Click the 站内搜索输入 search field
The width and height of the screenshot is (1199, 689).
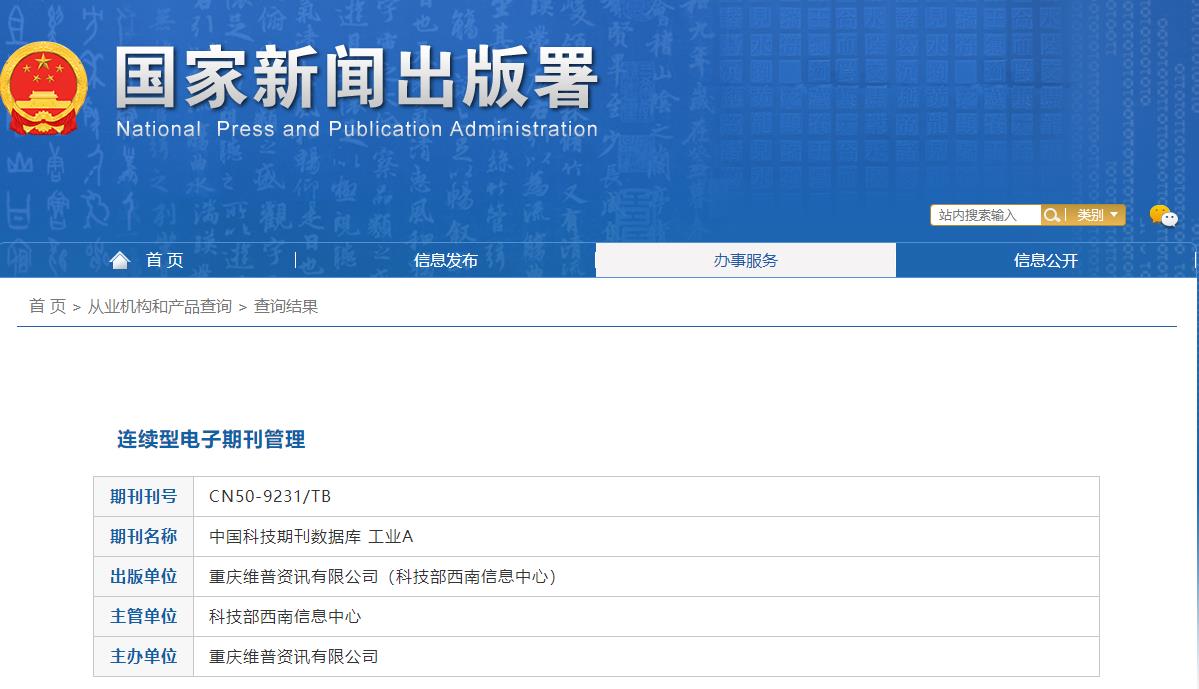(985, 214)
